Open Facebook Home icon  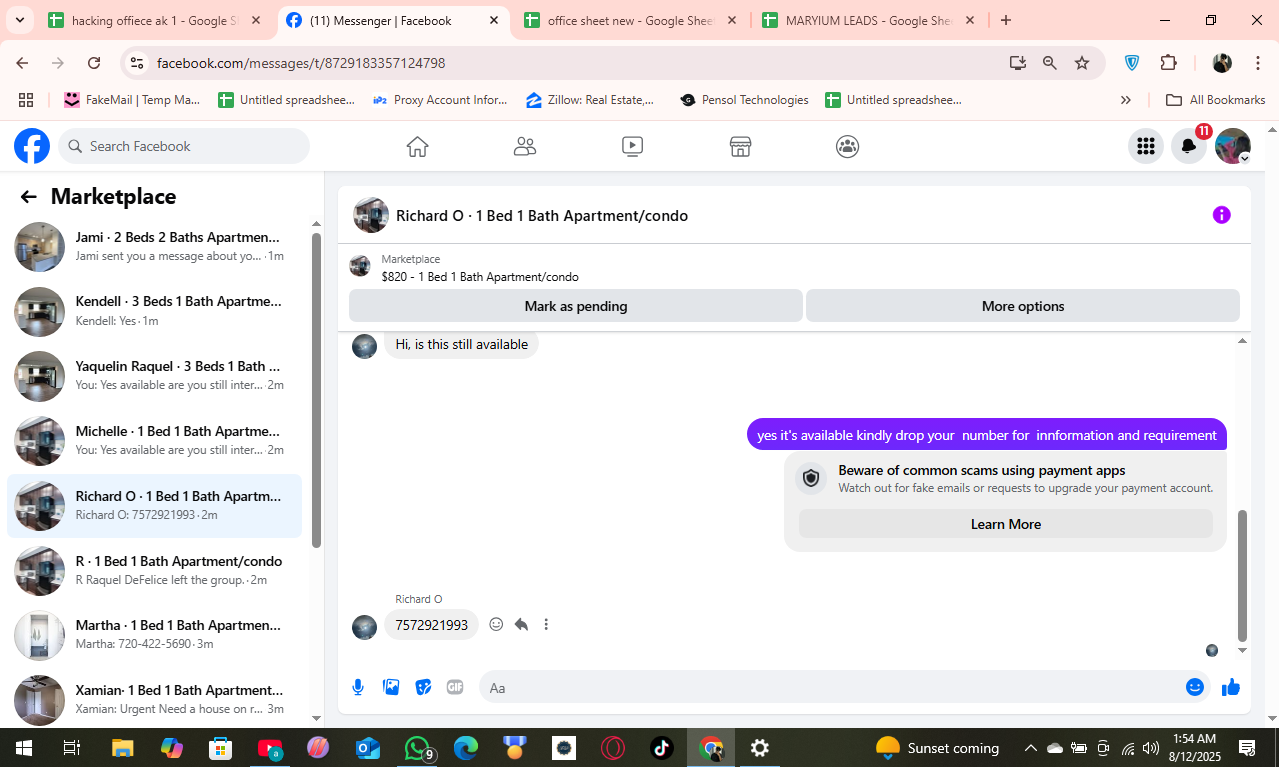tap(417, 147)
